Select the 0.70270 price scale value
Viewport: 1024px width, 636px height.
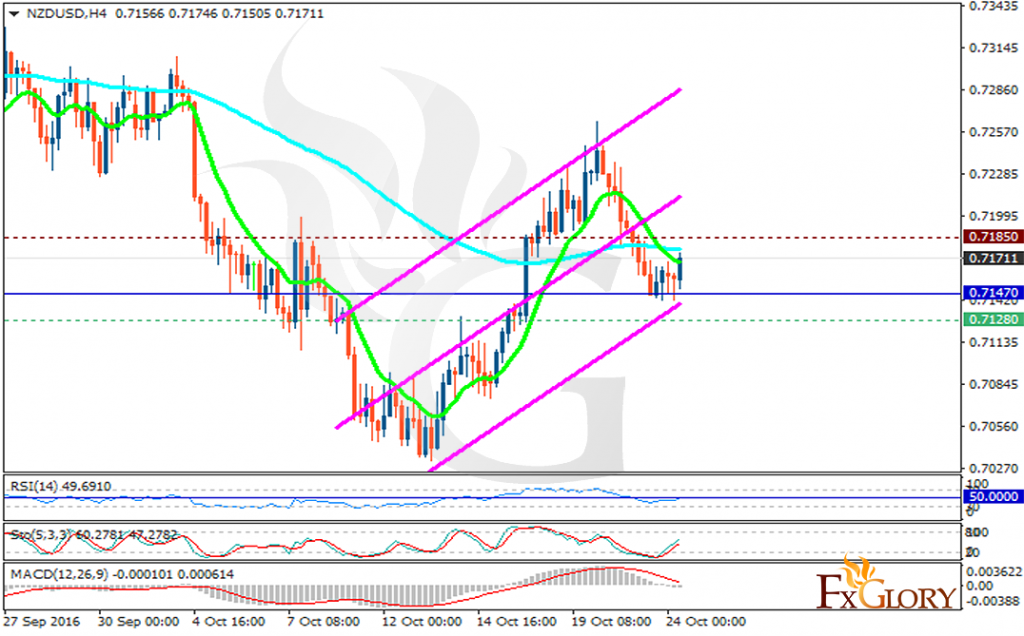[x=993, y=468]
